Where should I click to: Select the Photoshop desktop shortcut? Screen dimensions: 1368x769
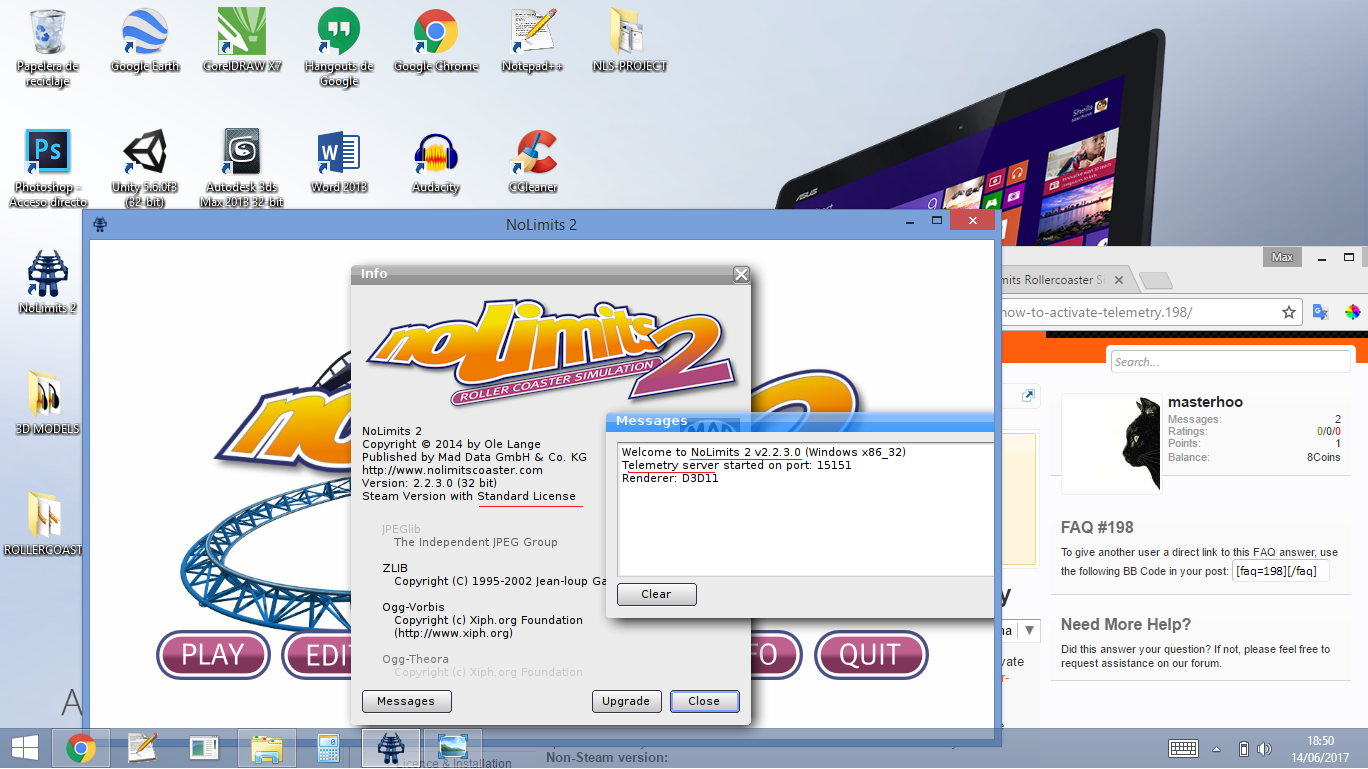(48, 168)
